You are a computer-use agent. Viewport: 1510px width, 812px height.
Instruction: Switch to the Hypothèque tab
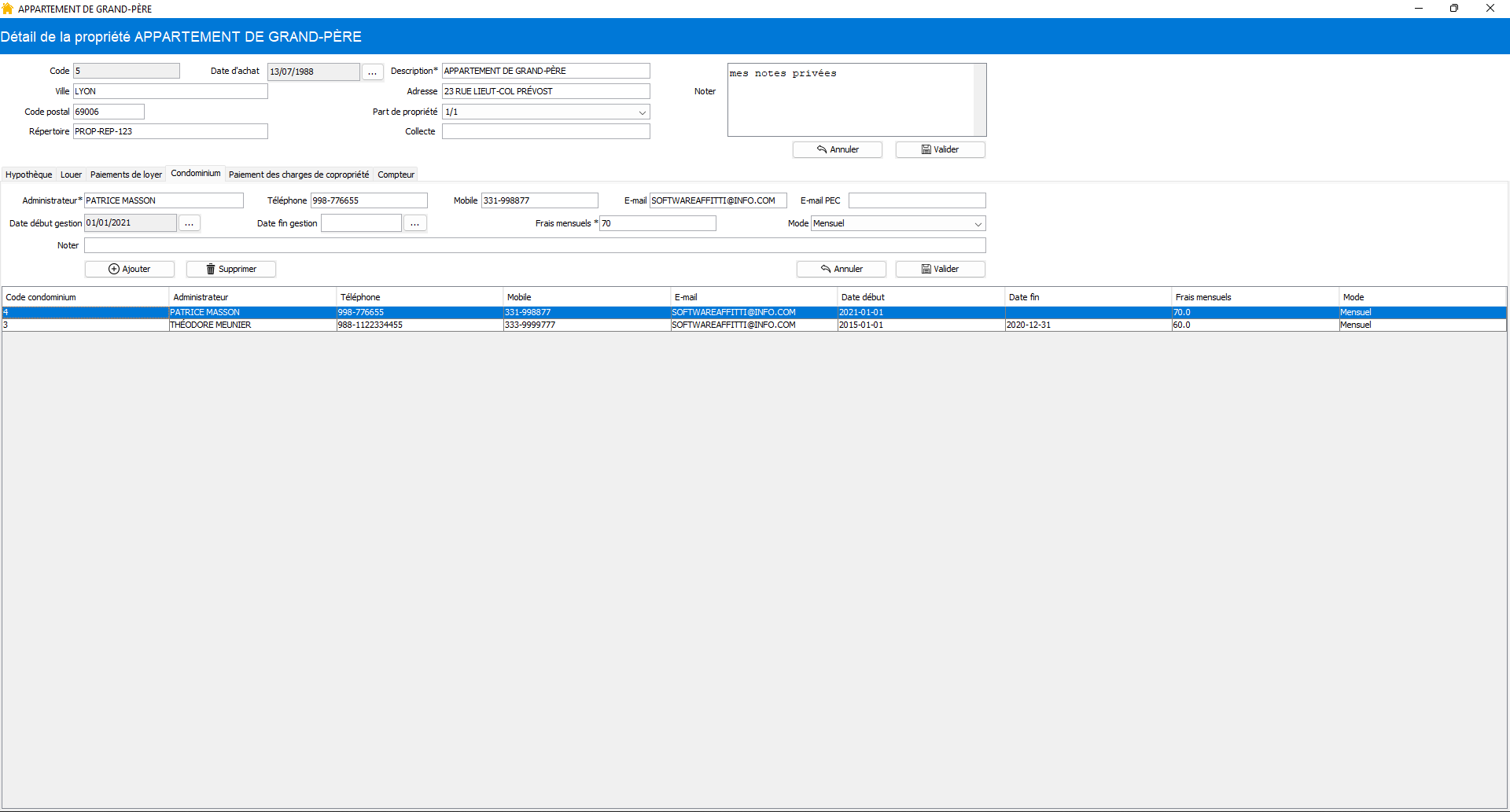29,175
